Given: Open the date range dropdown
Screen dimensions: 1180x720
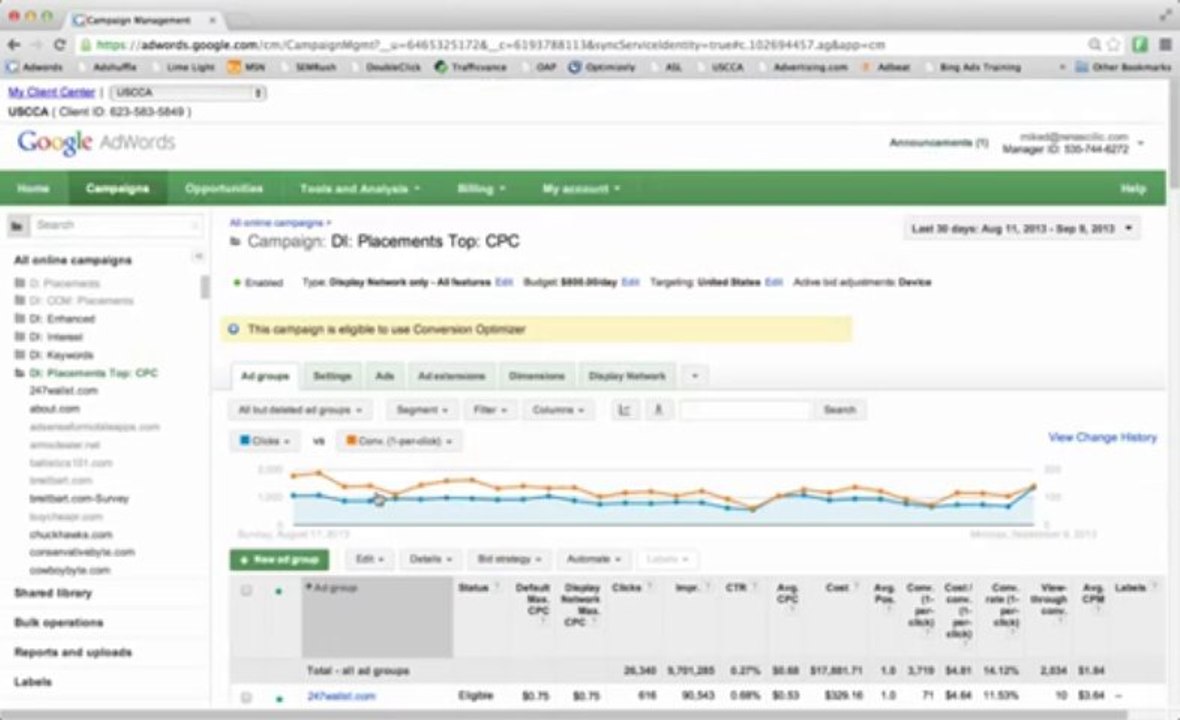Looking at the screenshot, I should [x=1021, y=229].
